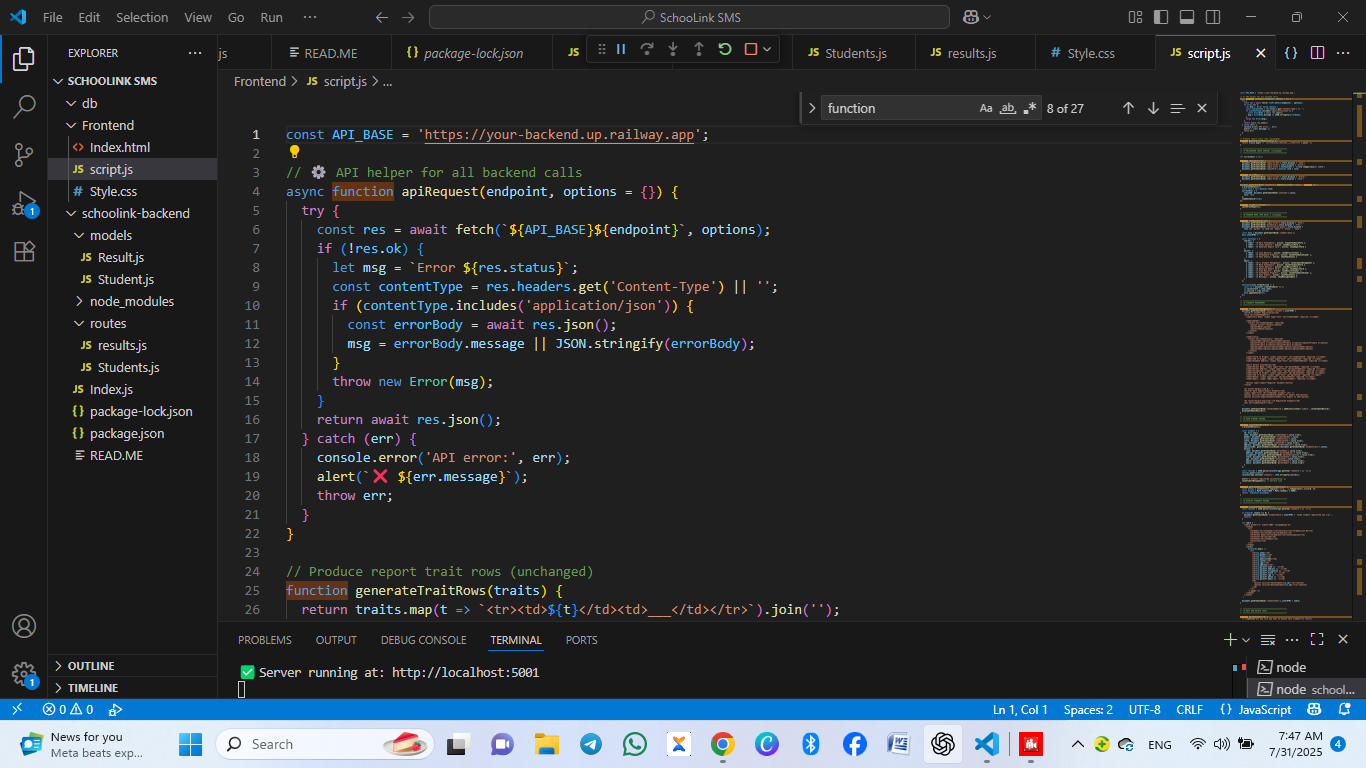The image size is (1366, 768).
Task: Click in the find input field
Action: [897, 108]
